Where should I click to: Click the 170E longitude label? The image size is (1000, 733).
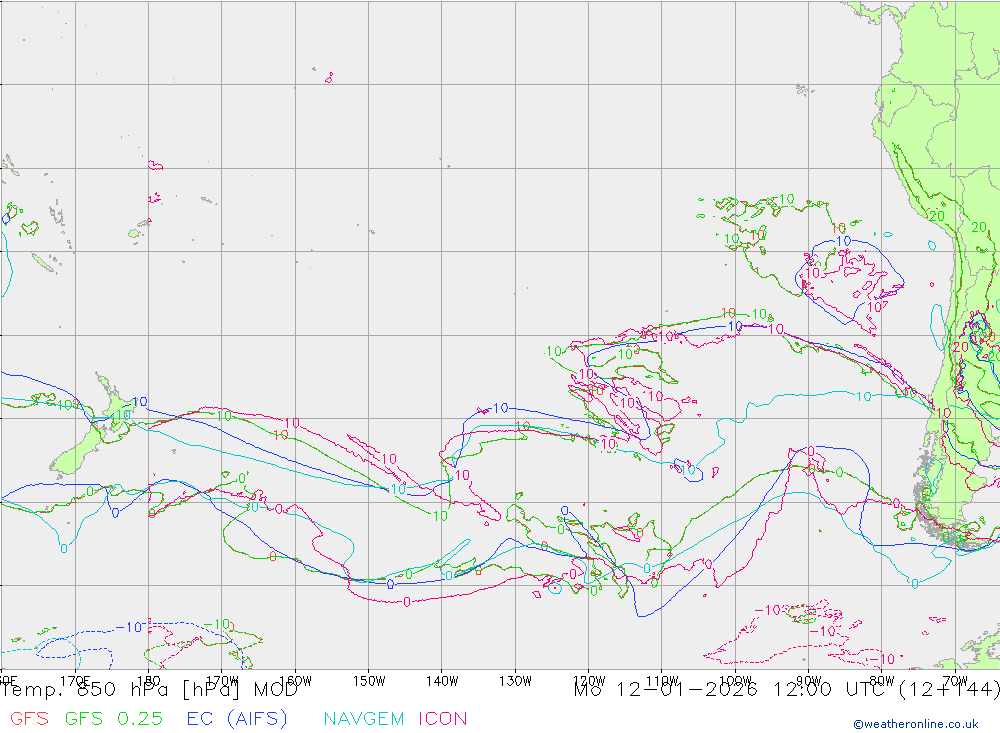75,680
